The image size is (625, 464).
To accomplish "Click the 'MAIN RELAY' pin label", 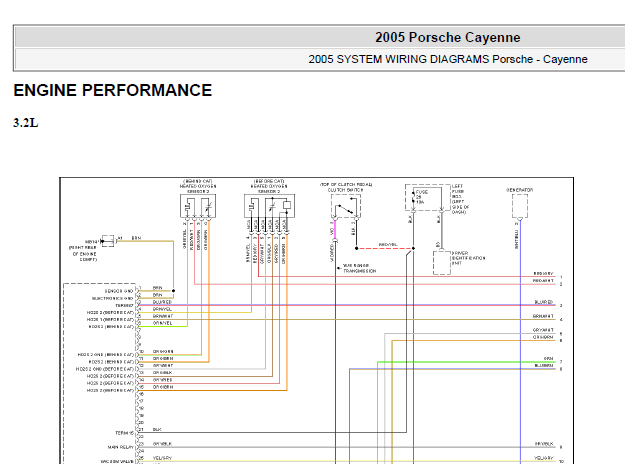I will pyautogui.click(x=121, y=447).
